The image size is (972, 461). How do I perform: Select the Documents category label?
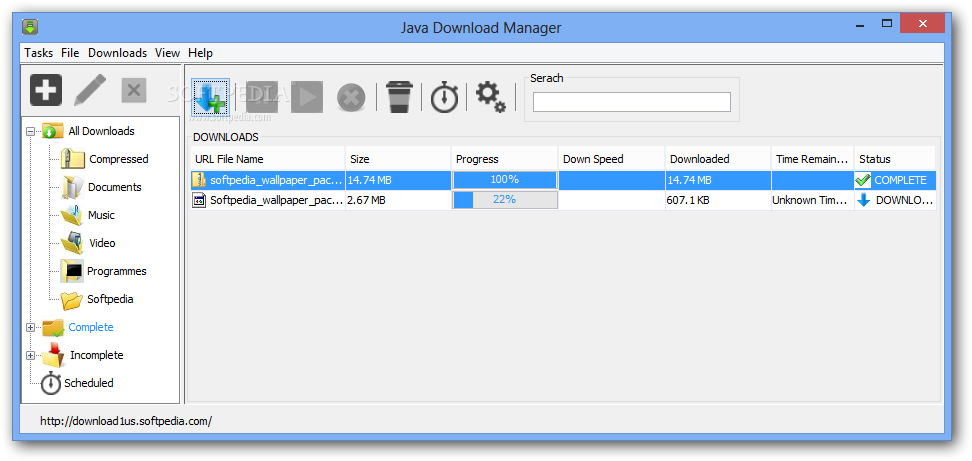[115, 187]
